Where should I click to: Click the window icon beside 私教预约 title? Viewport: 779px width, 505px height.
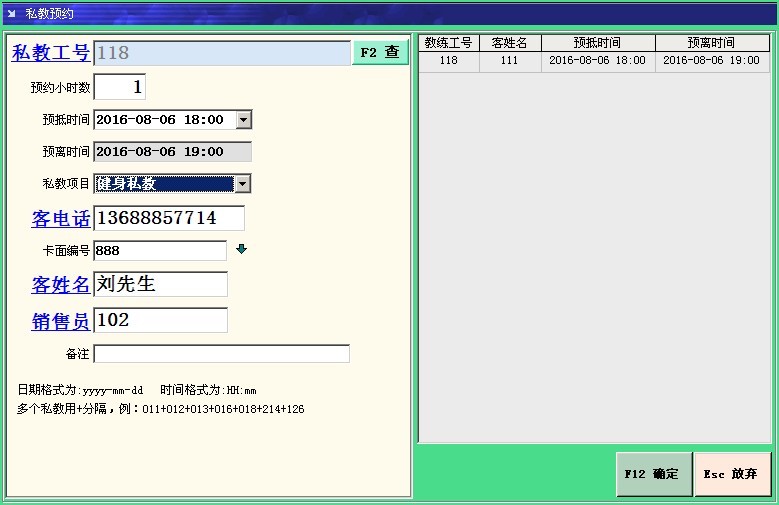[x=11, y=13]
